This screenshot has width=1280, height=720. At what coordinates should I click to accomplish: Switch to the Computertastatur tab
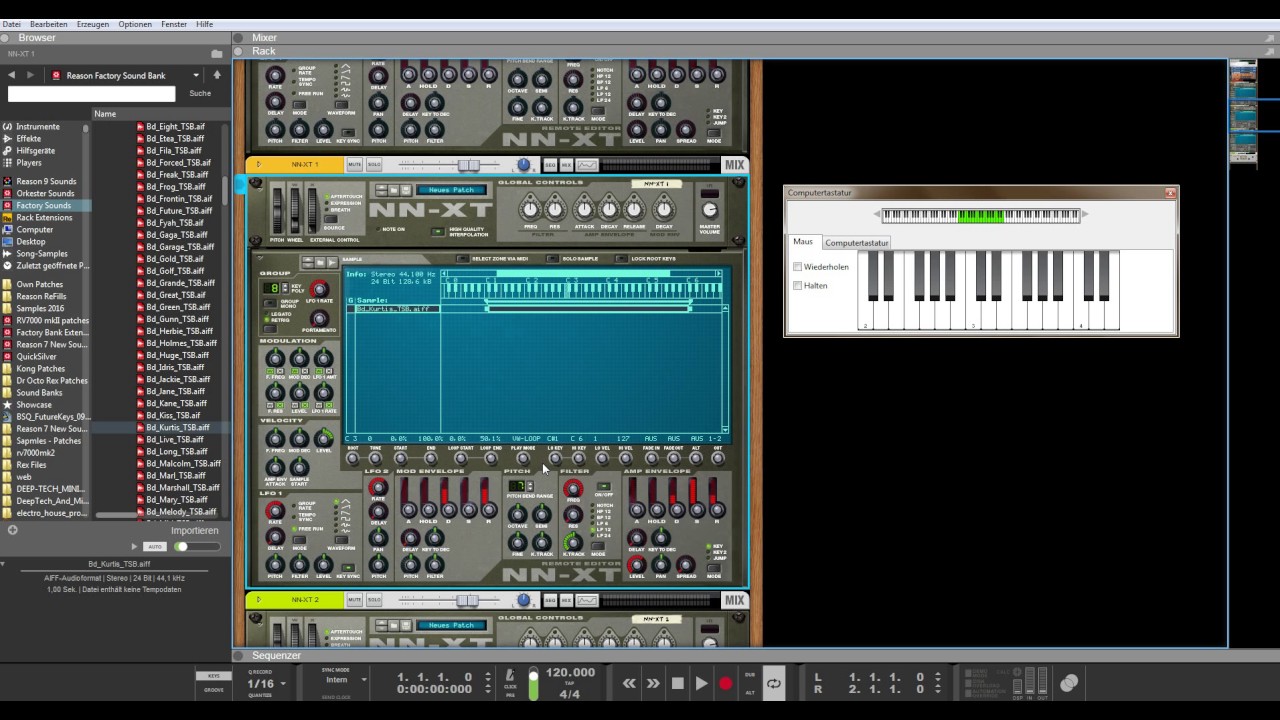856,243
